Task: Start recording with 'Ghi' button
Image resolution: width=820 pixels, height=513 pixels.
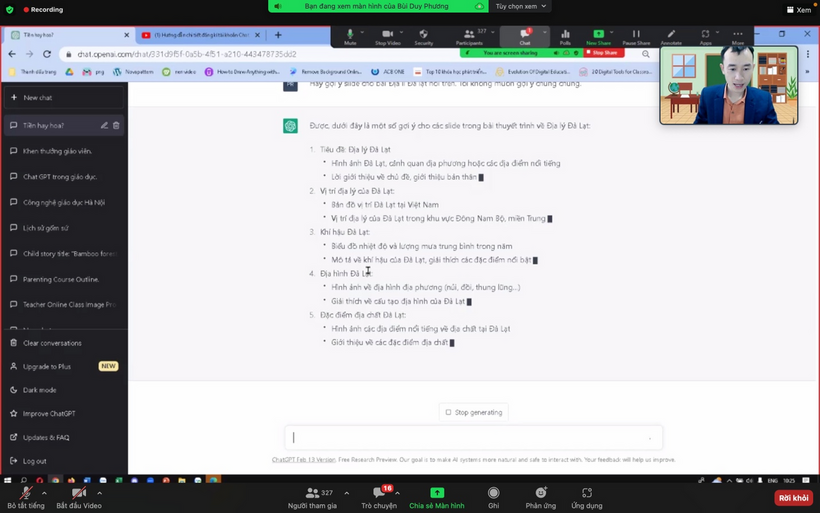Action: (493, 497)
